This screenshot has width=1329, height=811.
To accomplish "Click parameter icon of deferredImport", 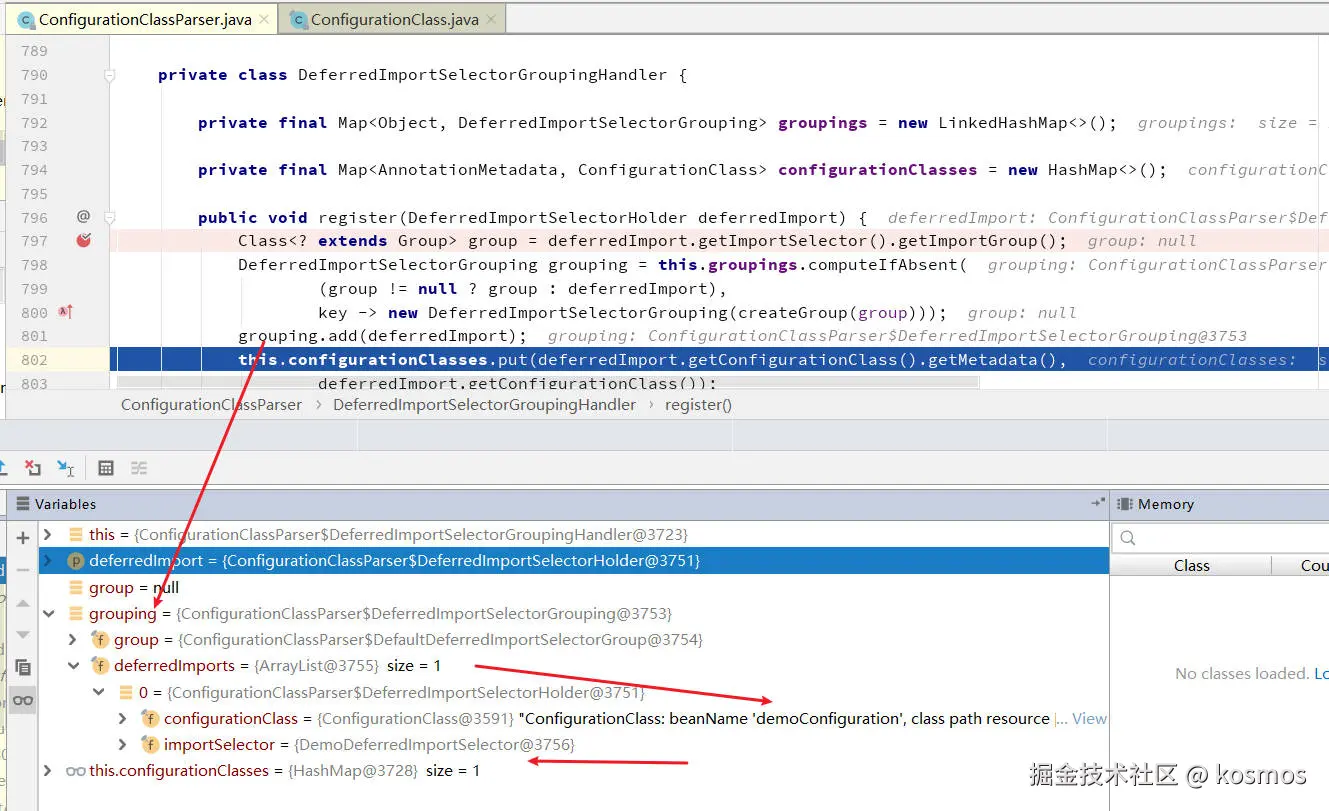I will 75,561.
